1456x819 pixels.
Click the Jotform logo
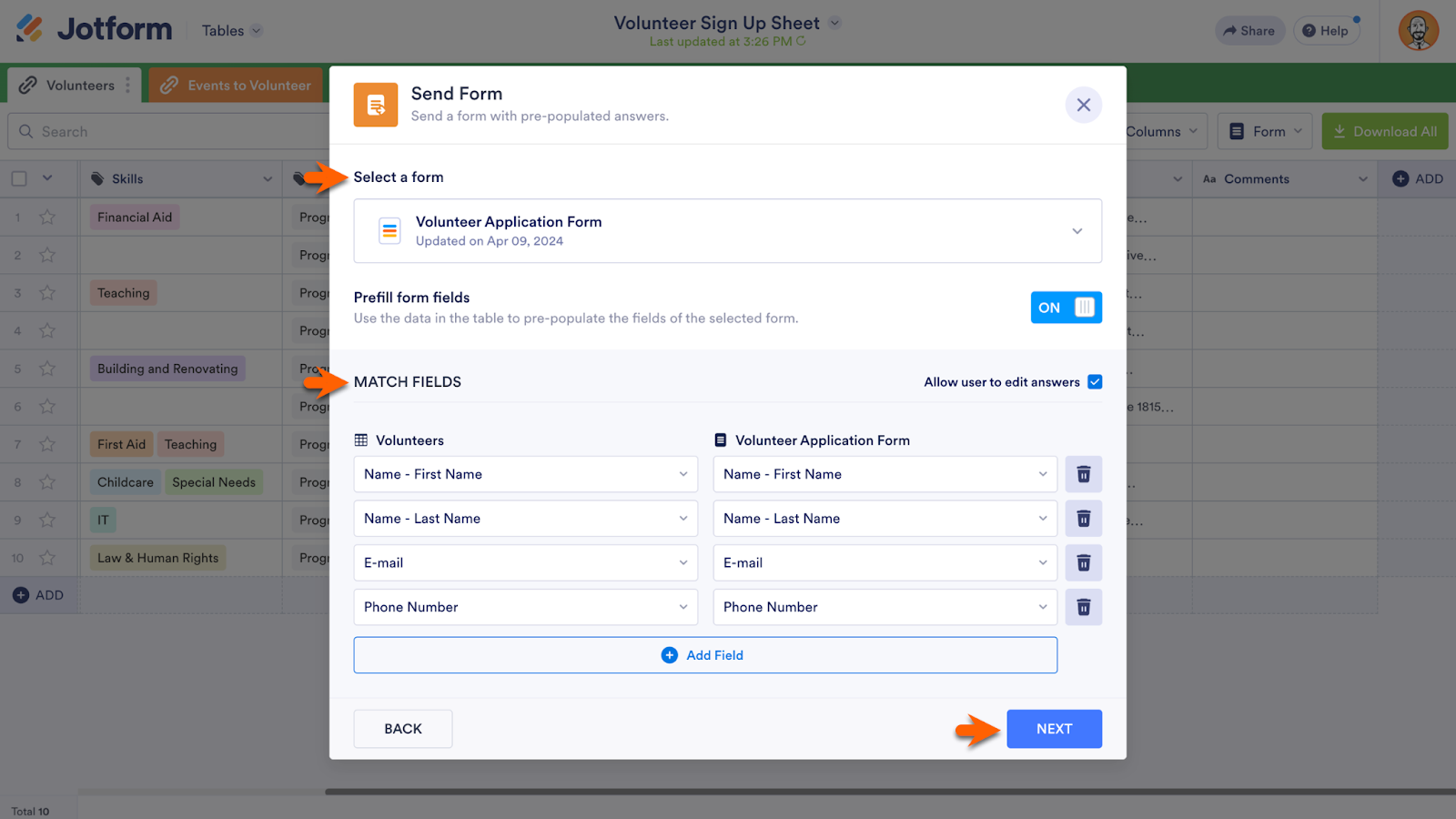[95, 29]
